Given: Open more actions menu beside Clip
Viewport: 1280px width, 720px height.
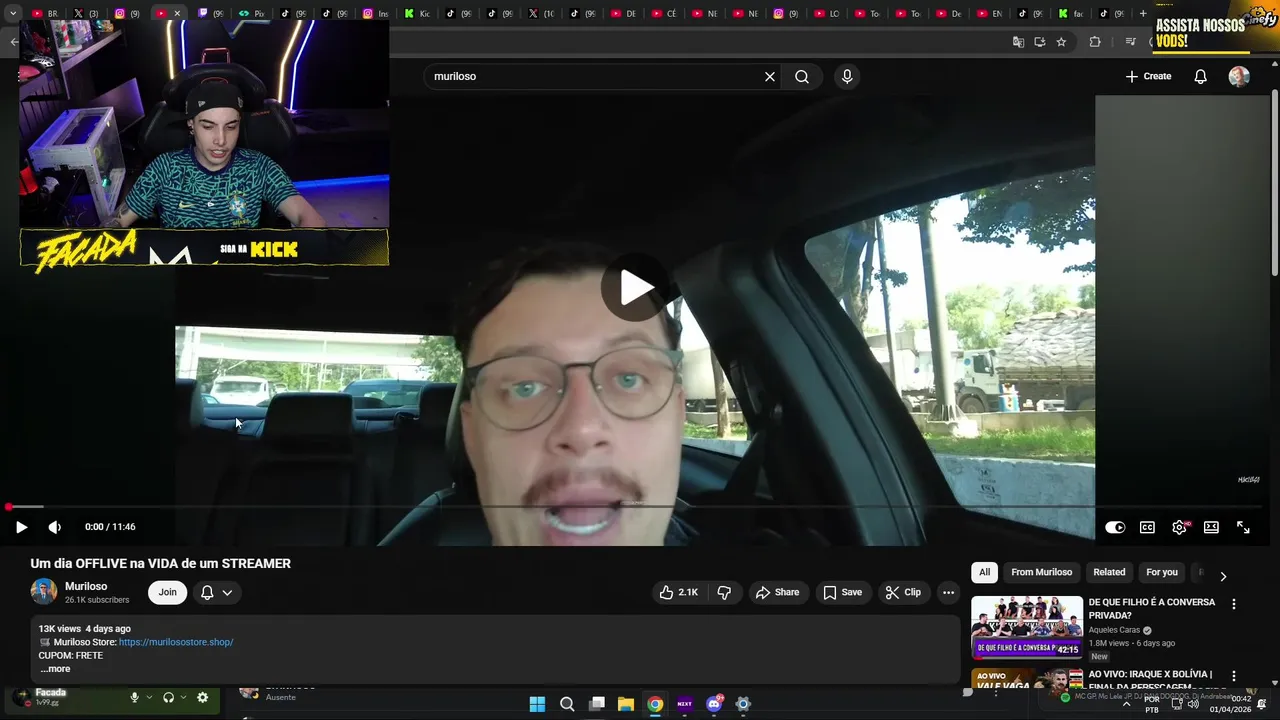Looking at the screenshot, I should coord(948,592).
